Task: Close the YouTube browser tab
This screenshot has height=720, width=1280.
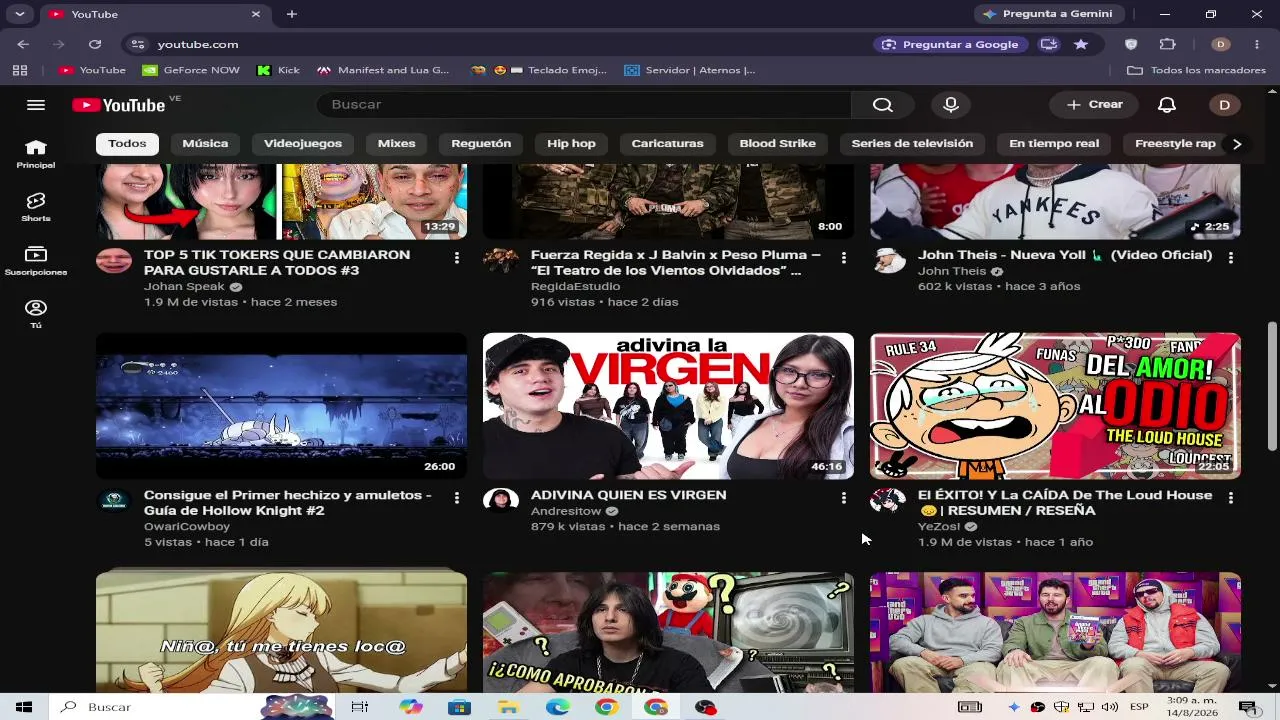Action: 255,14
